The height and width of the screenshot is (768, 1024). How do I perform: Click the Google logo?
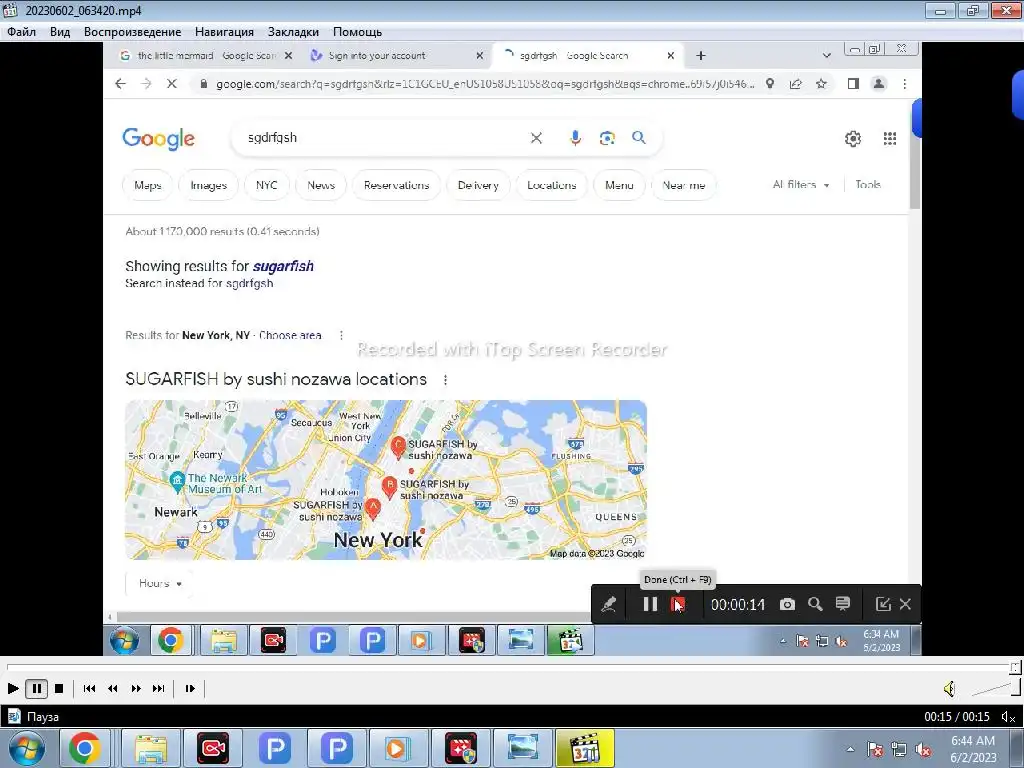[159, 138]
